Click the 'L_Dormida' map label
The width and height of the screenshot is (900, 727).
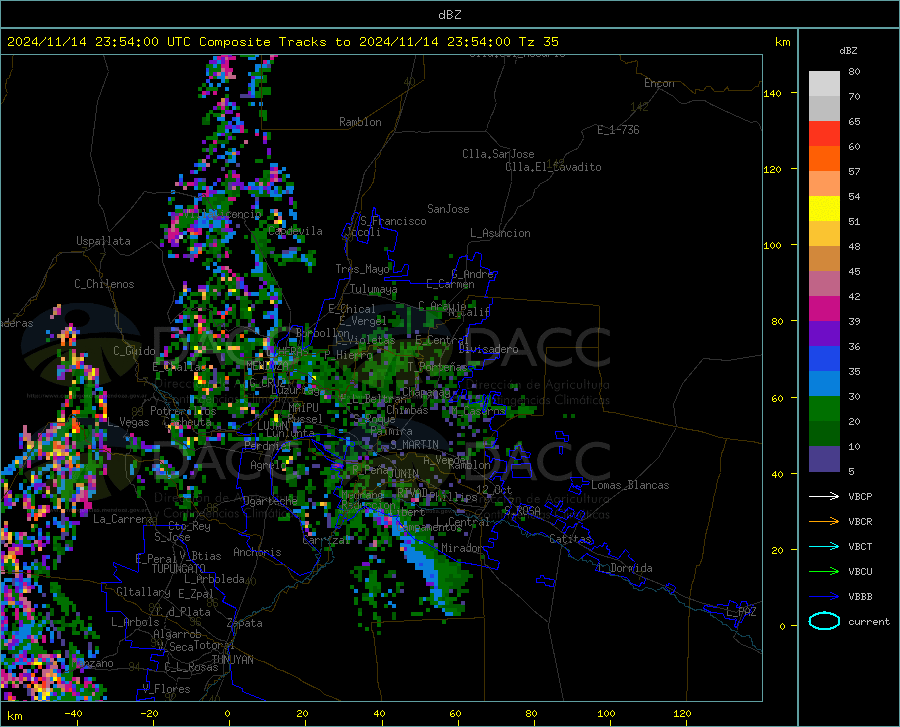[x=625, y=568]
